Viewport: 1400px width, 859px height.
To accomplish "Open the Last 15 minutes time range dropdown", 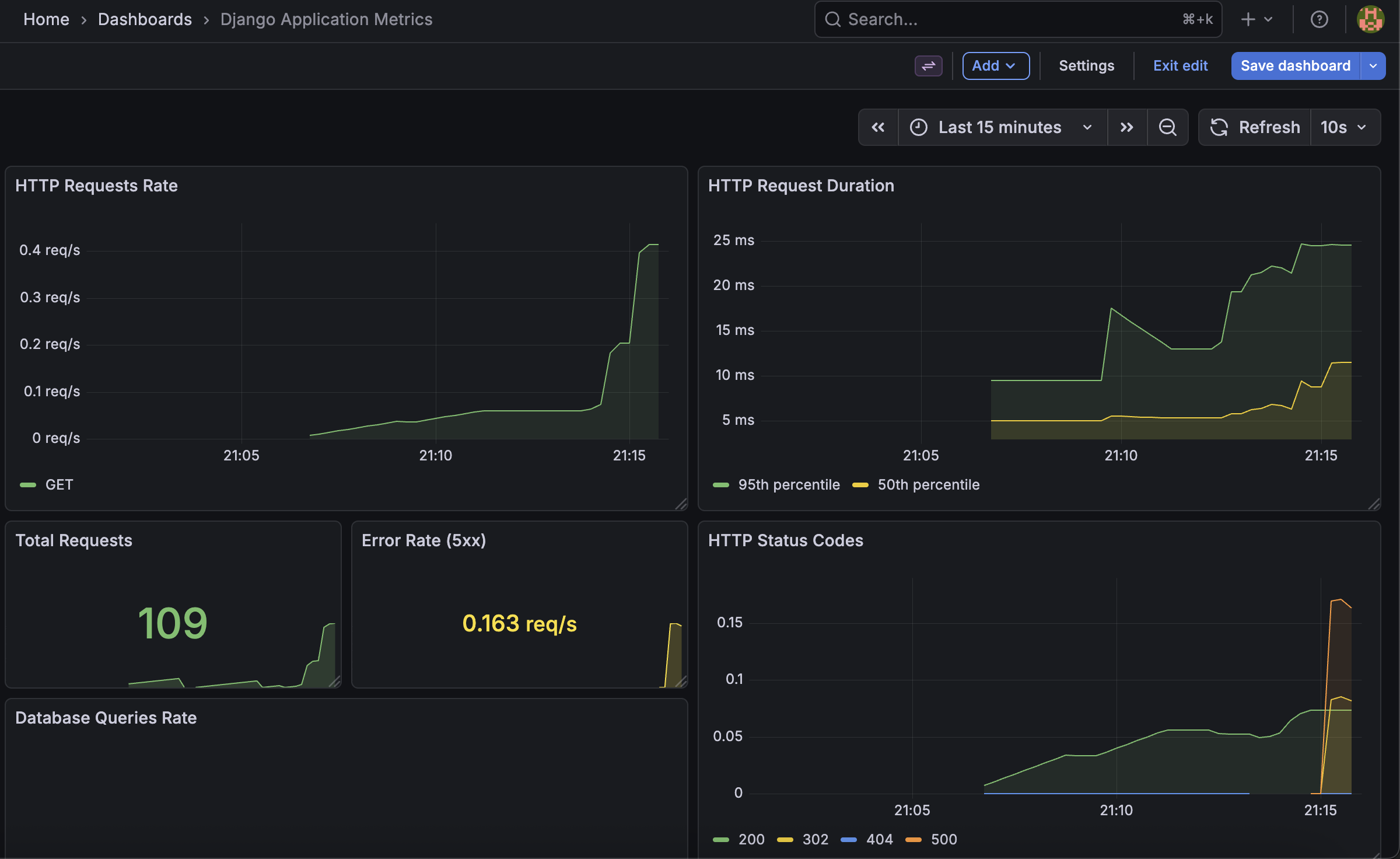I will (x=1000, y=127).
